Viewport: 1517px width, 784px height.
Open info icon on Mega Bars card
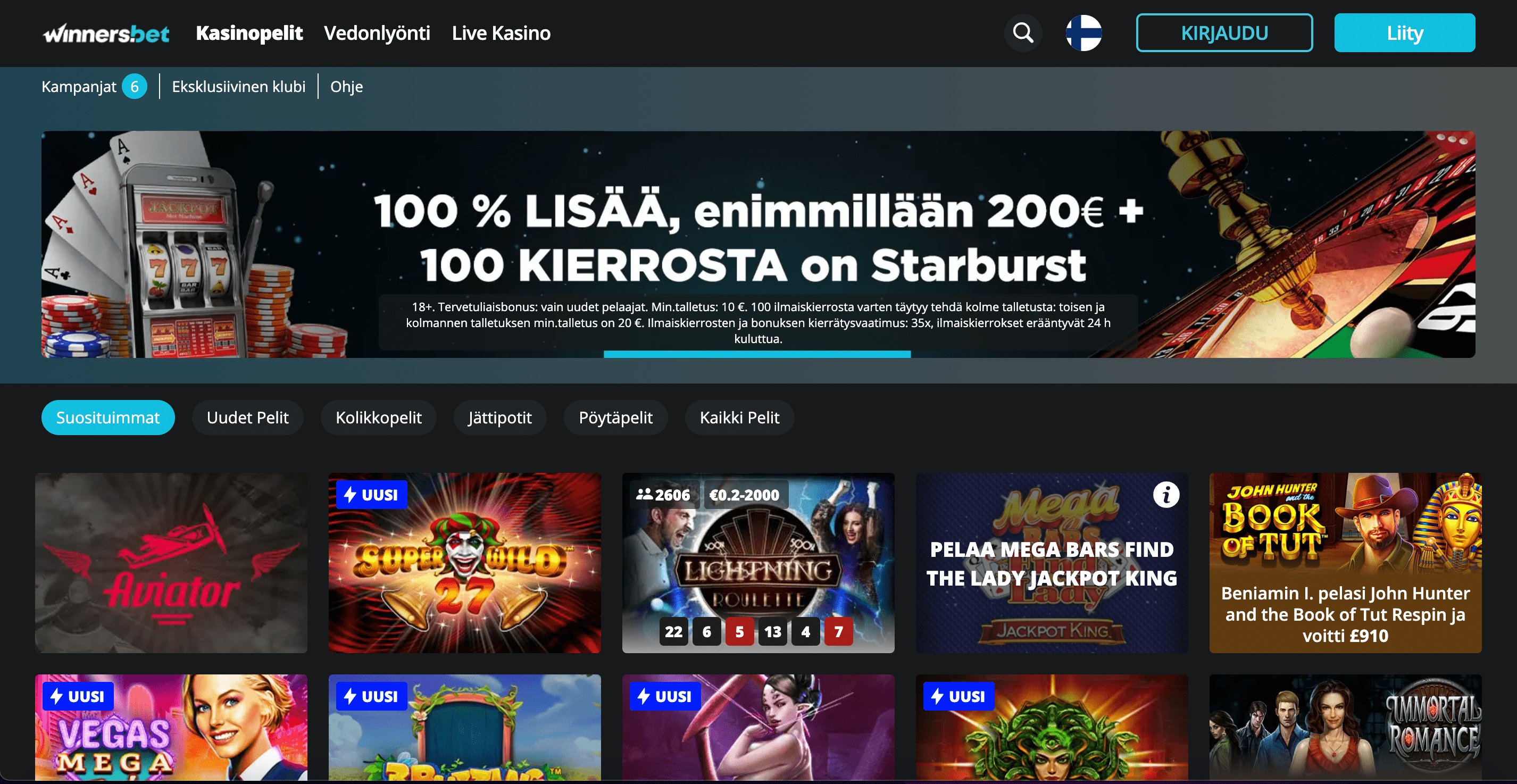pos(1166,494)
